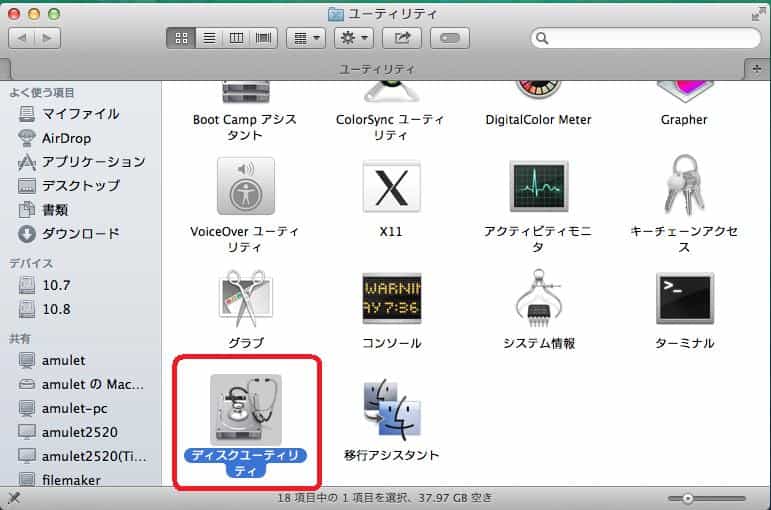This screenshot has width=771, height=510.
Task: Click the edit tags toggle button
Action: click(449, 38)
